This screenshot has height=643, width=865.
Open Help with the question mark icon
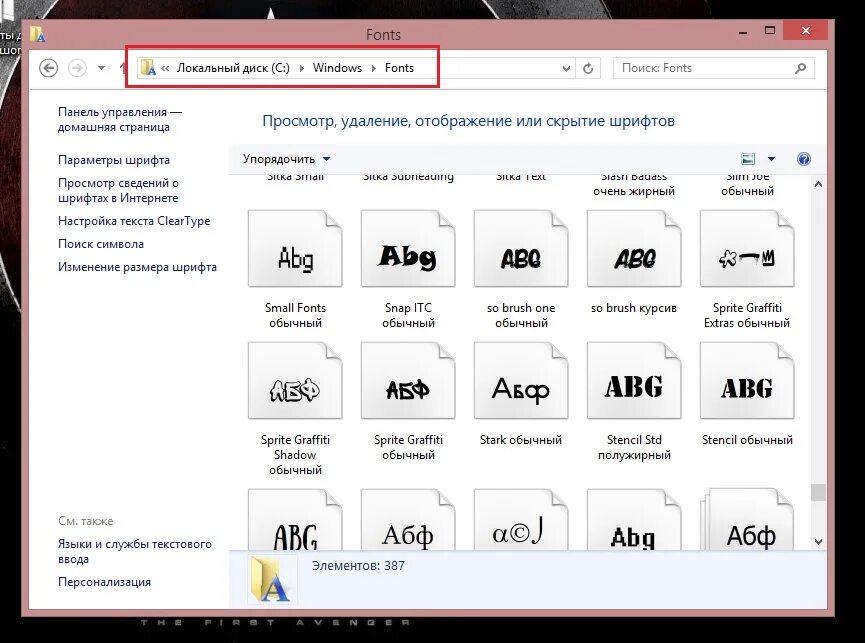[804, 159]
